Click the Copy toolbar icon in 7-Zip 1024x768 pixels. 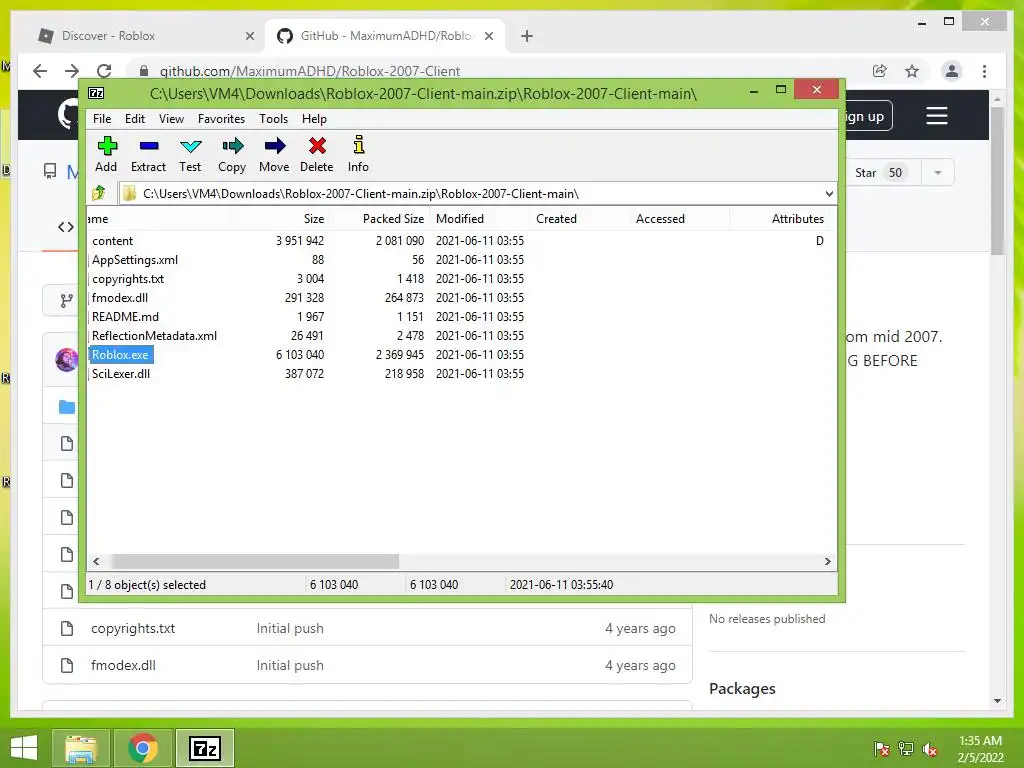pyautogui.click(x=232, y=154)
